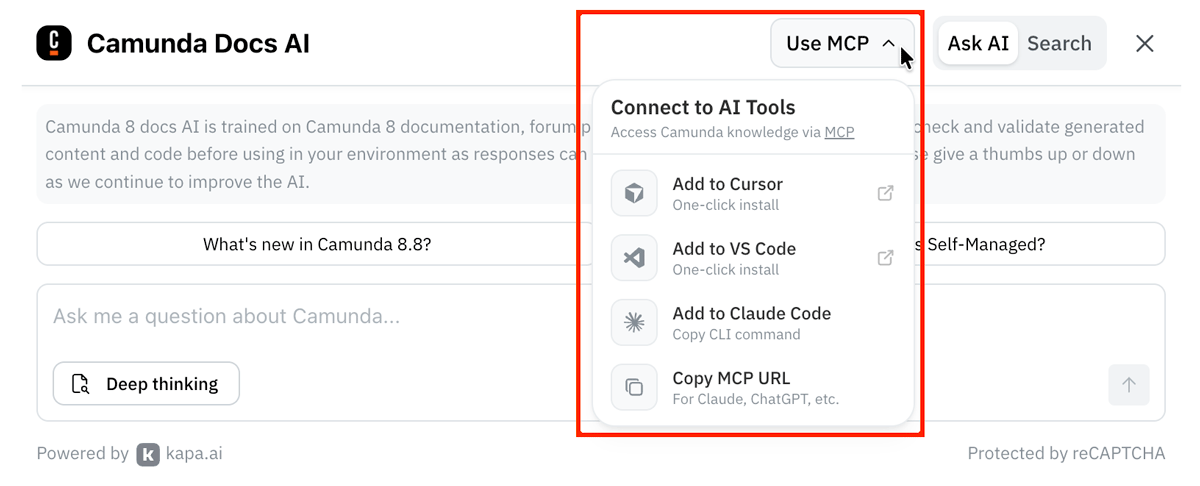This screenshot has height=486, width=1200.
Task: Click the Camunda logo icon
Action: pos(54,43)
